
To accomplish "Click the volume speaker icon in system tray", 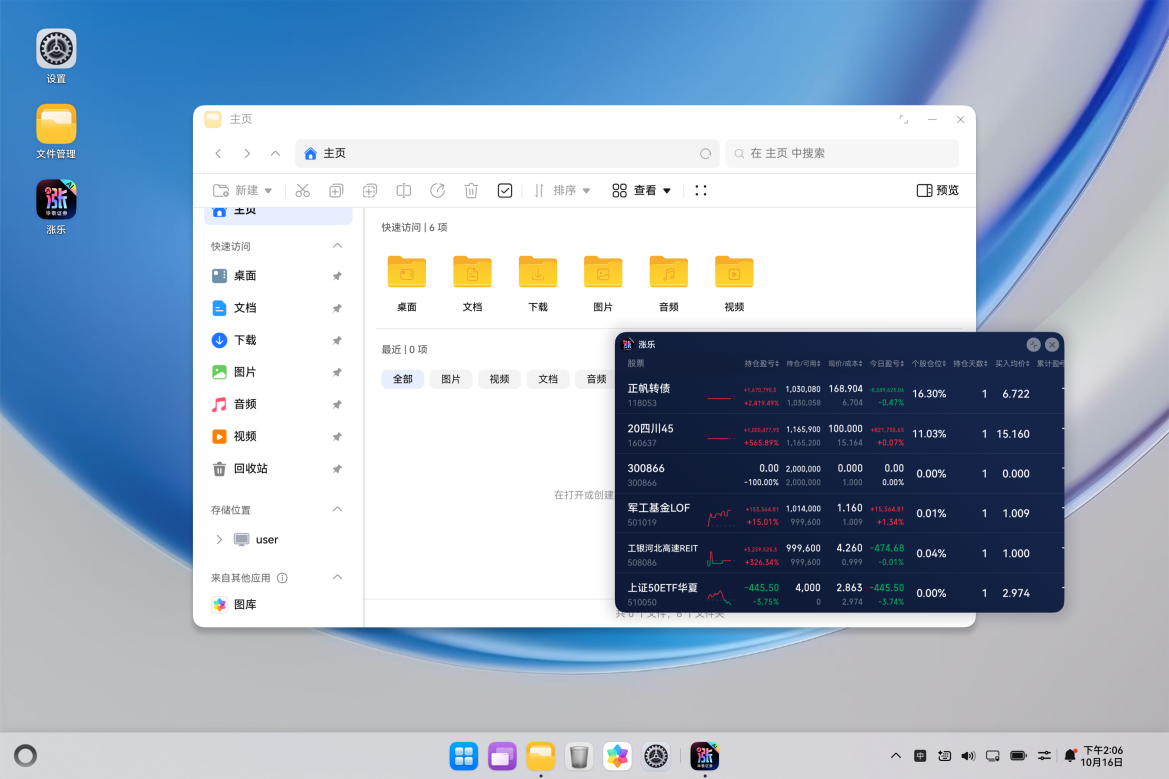I will click(968, 756).
